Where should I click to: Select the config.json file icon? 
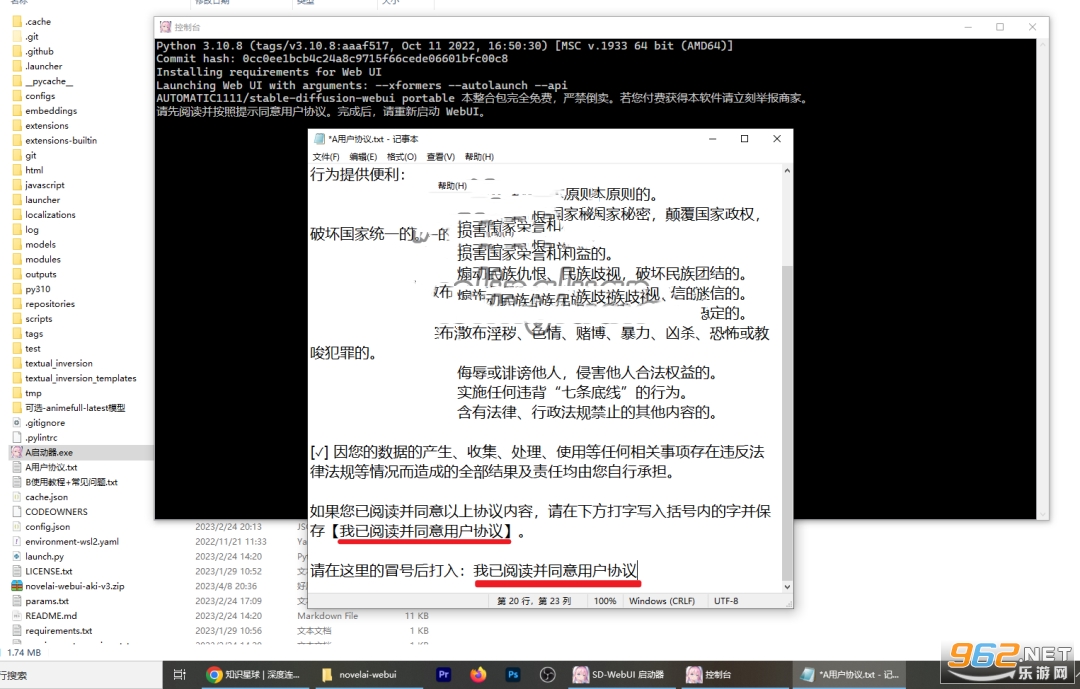pyautogui.click(x=17, y=526)
